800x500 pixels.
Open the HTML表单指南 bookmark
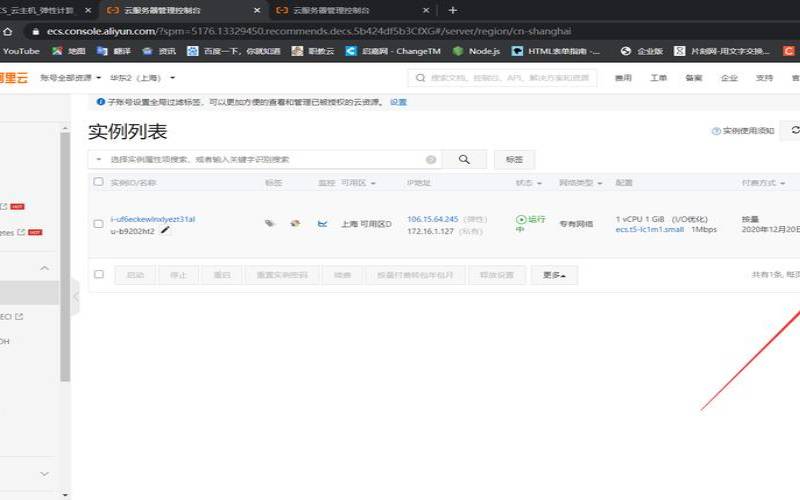coord(557,51)
